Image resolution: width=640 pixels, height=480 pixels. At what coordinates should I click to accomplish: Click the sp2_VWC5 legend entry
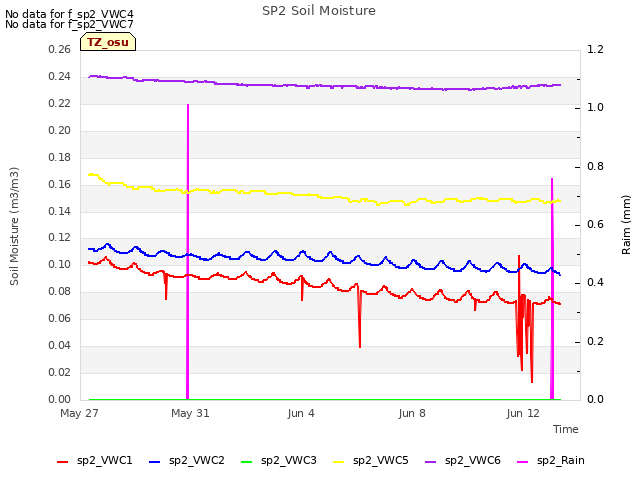point(371,461)
